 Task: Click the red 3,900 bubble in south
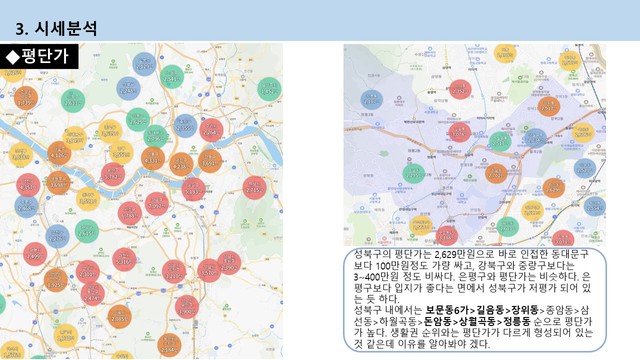pyautogui.click(x=187, y=307)
